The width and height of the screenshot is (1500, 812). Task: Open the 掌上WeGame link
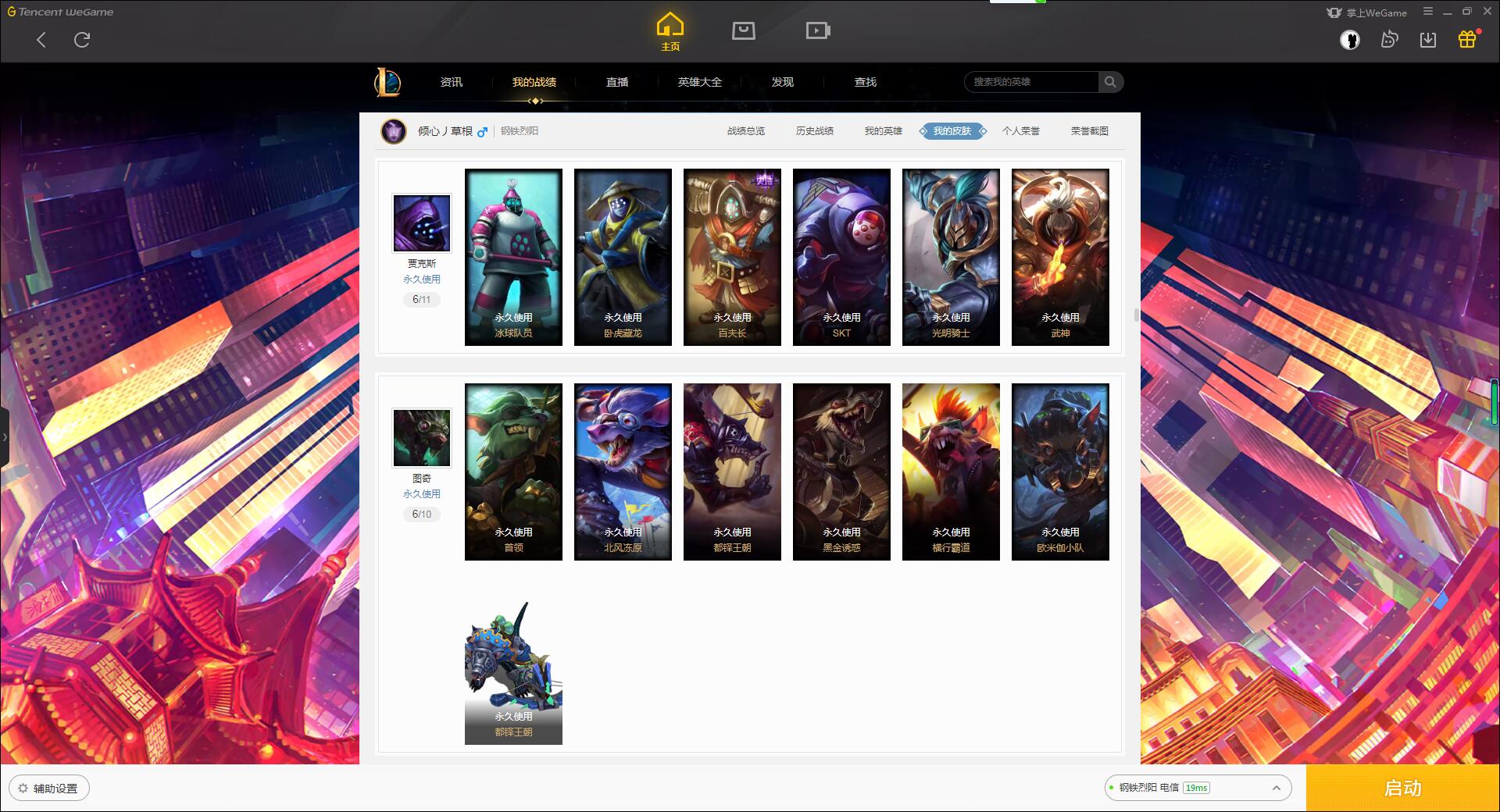point(1367,12)
